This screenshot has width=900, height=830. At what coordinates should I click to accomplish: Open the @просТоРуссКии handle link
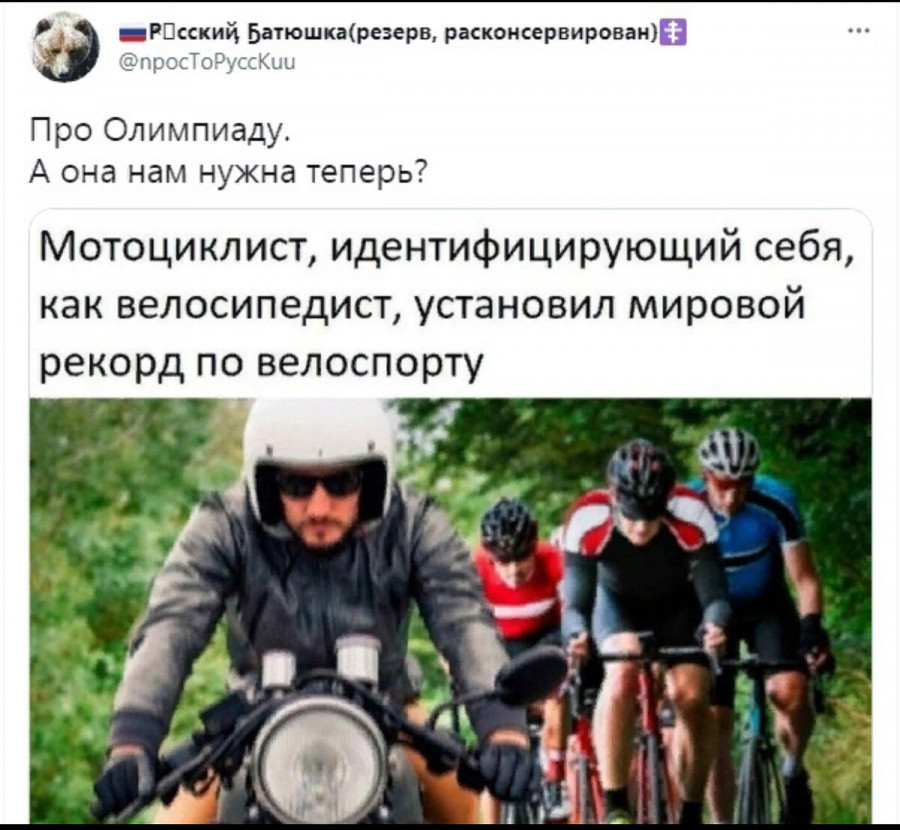(x=207, y=61)
